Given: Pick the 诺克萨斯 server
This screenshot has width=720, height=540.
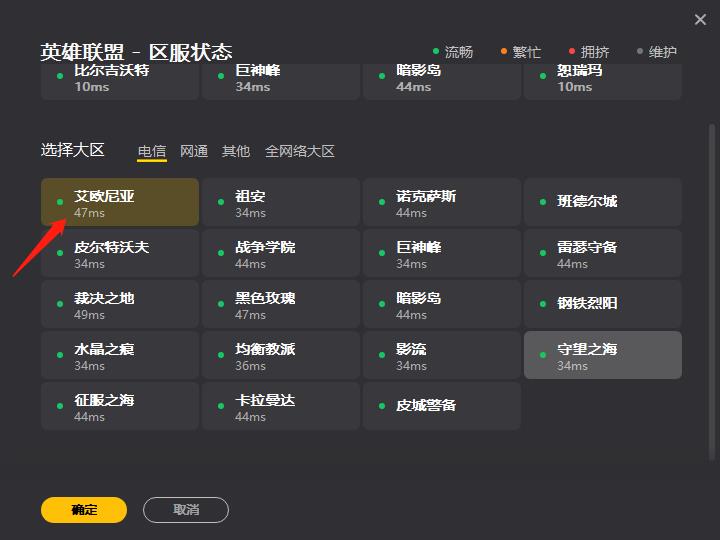Looking at the screenshot, I should pos(442,202).
